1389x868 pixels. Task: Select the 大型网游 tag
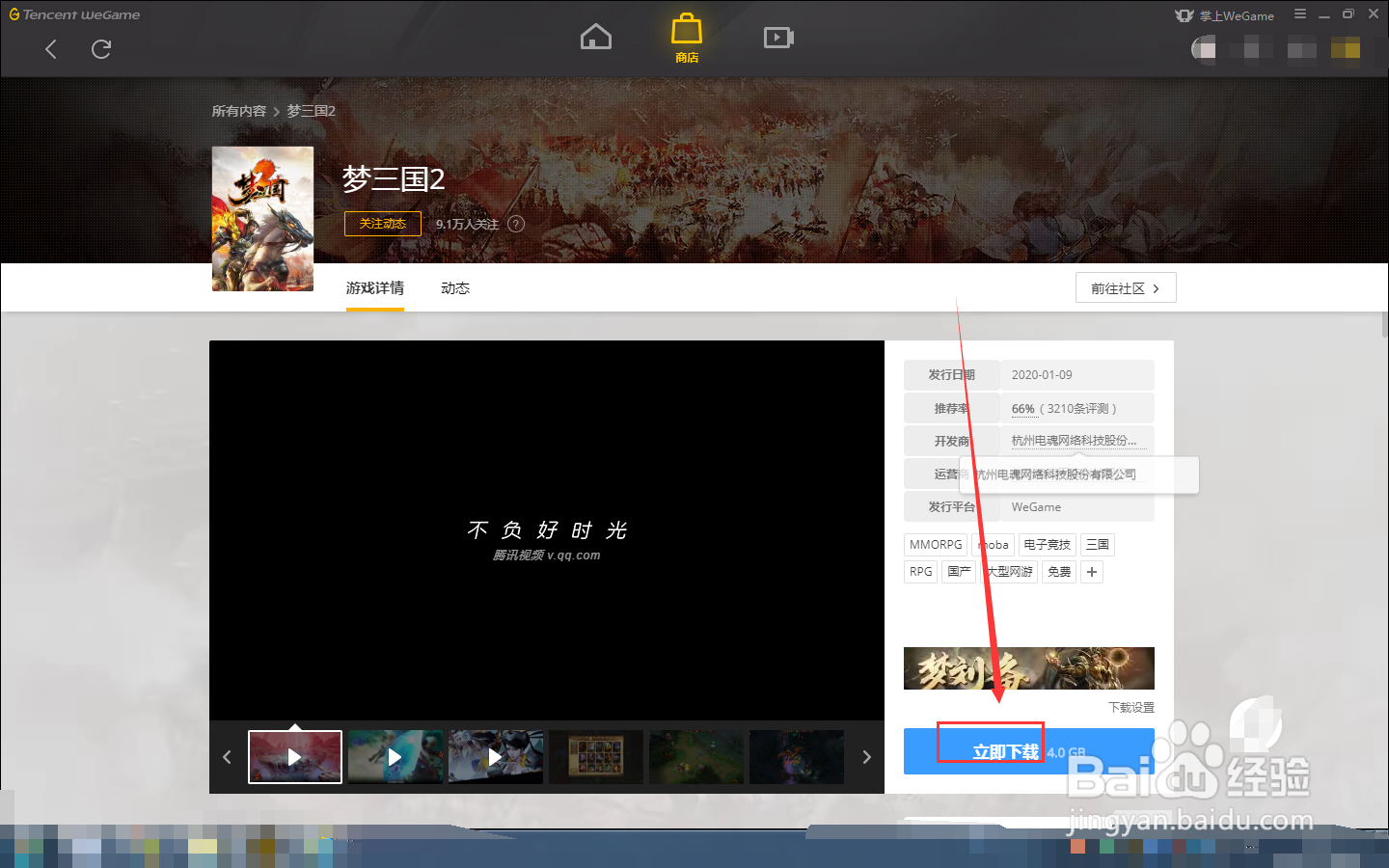1009,572
